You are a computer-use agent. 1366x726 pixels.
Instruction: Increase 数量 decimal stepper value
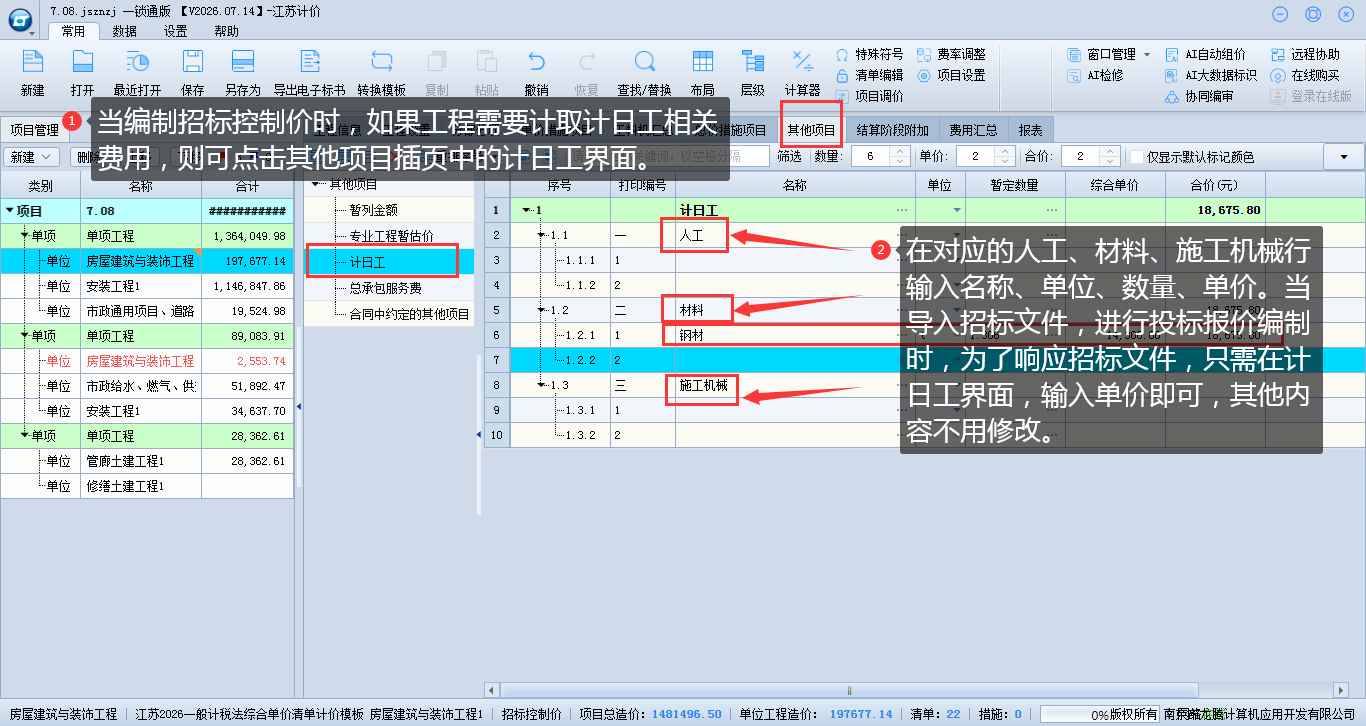(x=899, y=151)
